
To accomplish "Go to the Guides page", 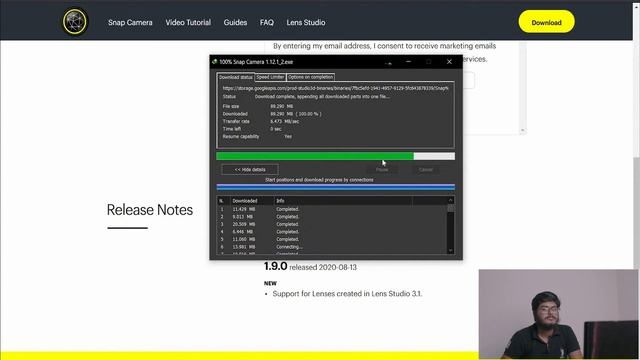I will click(x=235, y=22).
